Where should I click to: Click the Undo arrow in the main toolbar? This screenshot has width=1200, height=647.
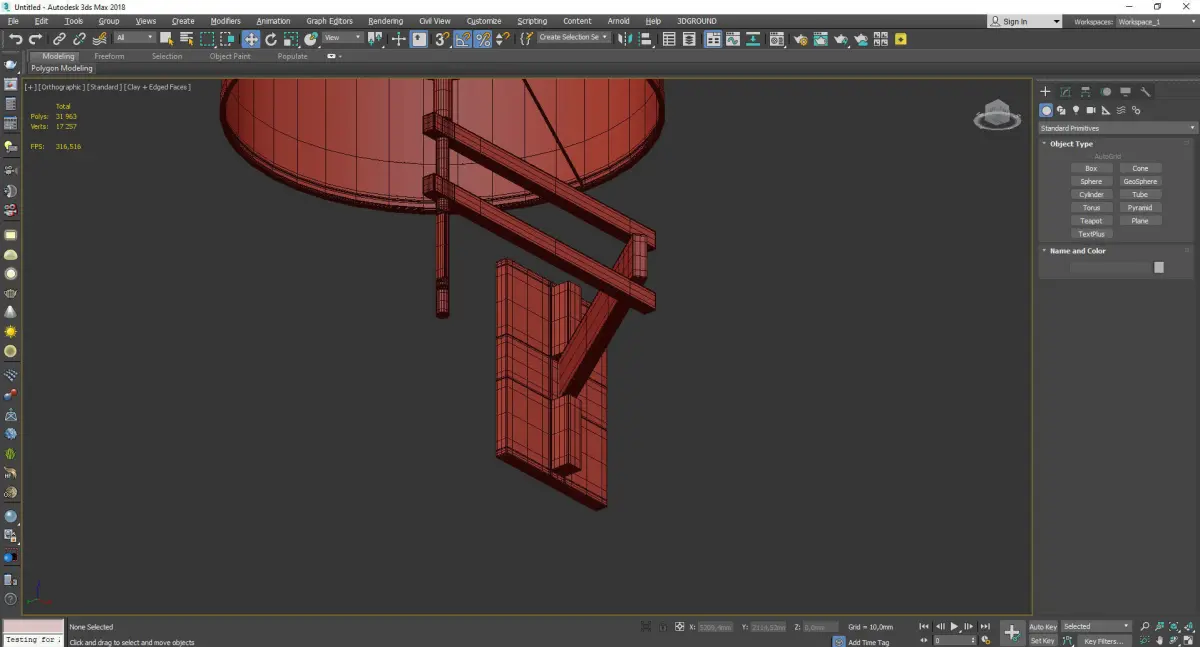coord(15,39)
